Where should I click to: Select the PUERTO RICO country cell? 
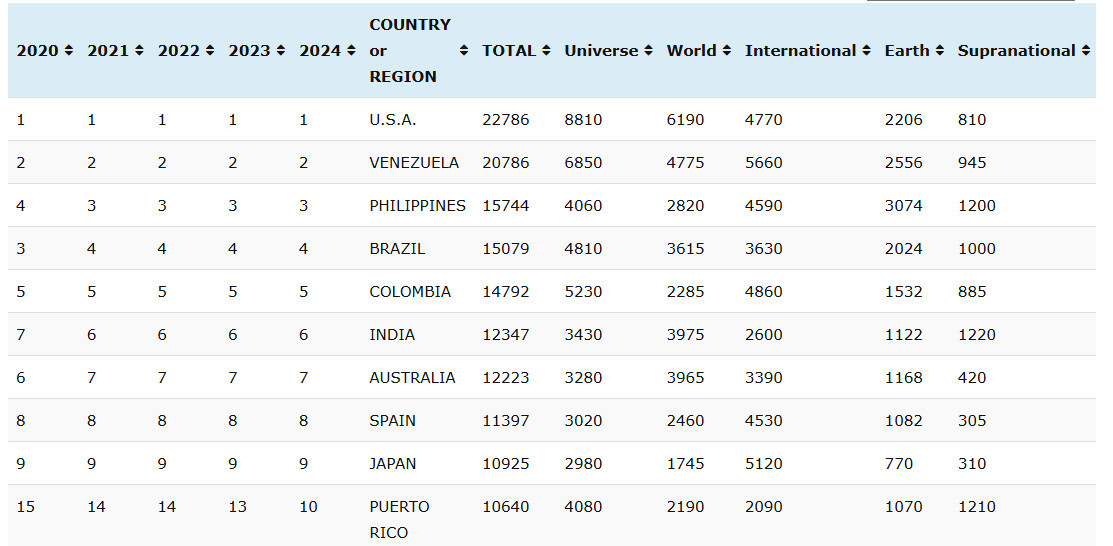399,519
